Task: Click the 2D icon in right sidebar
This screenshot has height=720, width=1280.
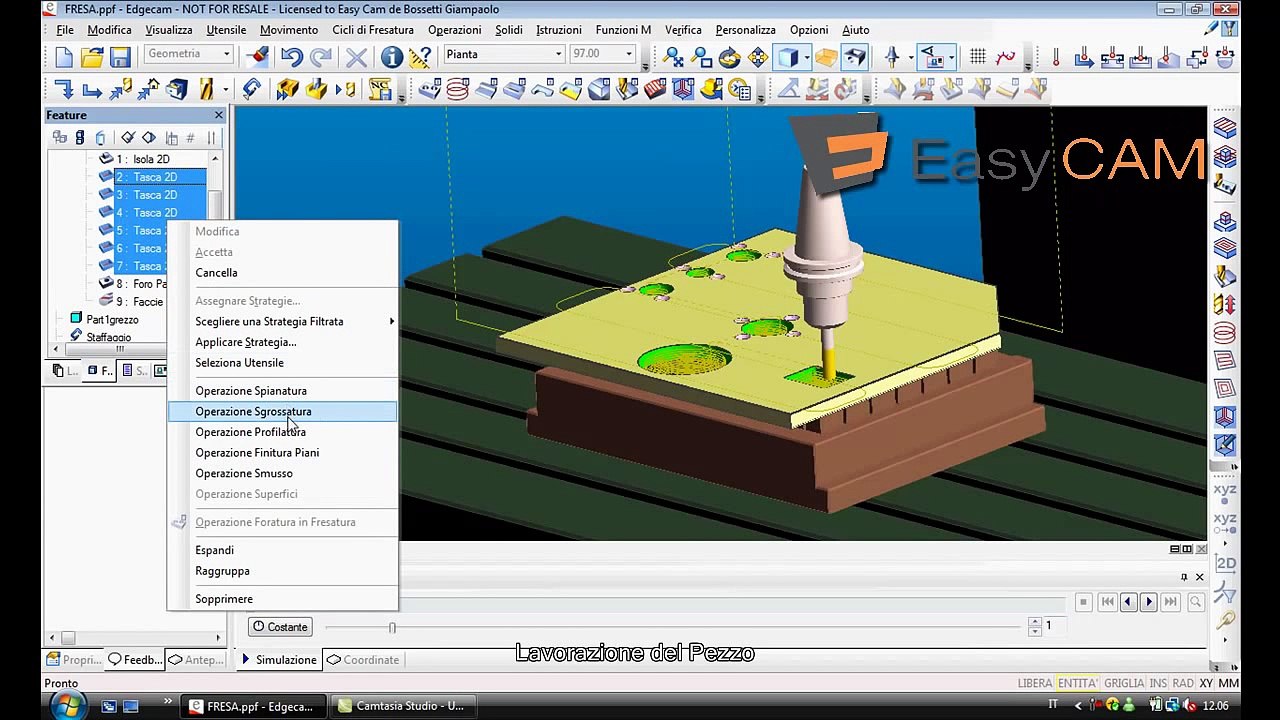Action: click(x=1224, y=564)
